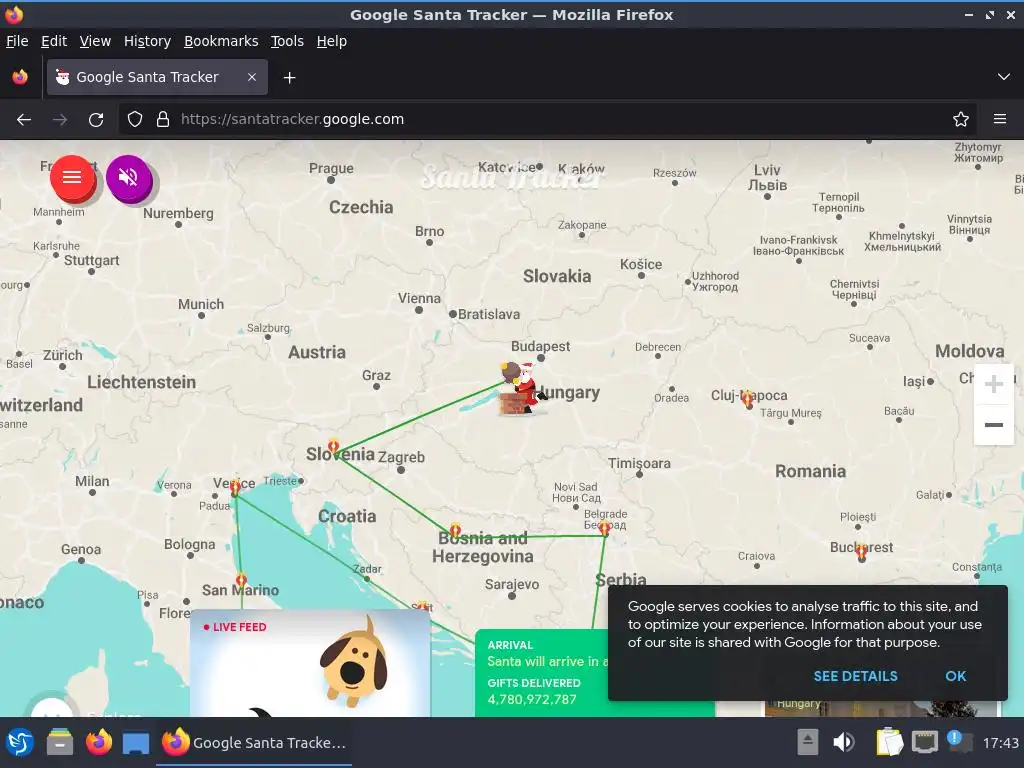Screen dimensions: 1024x768
Task: Go back to the previous page
Action: tap(24, 120)
